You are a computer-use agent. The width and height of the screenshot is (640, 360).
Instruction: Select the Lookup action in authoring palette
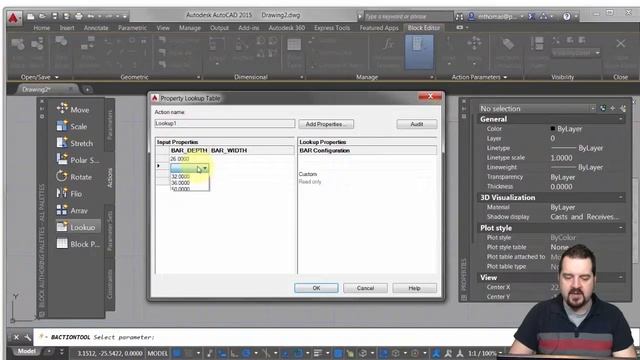click(x=77, y=227)
